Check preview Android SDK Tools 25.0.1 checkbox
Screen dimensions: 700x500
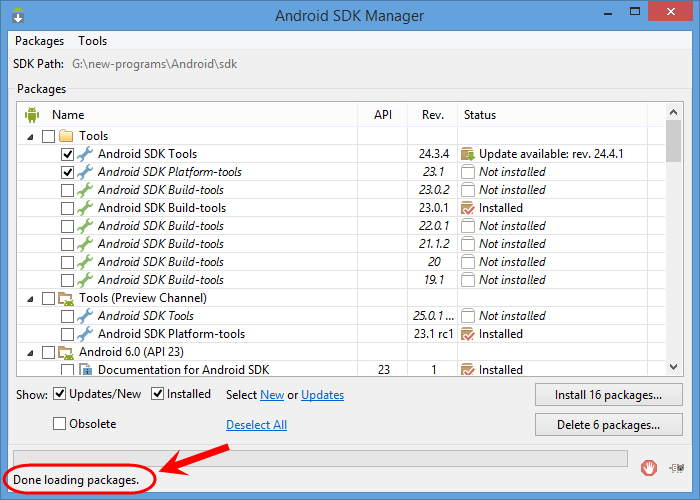coord(67,316)
